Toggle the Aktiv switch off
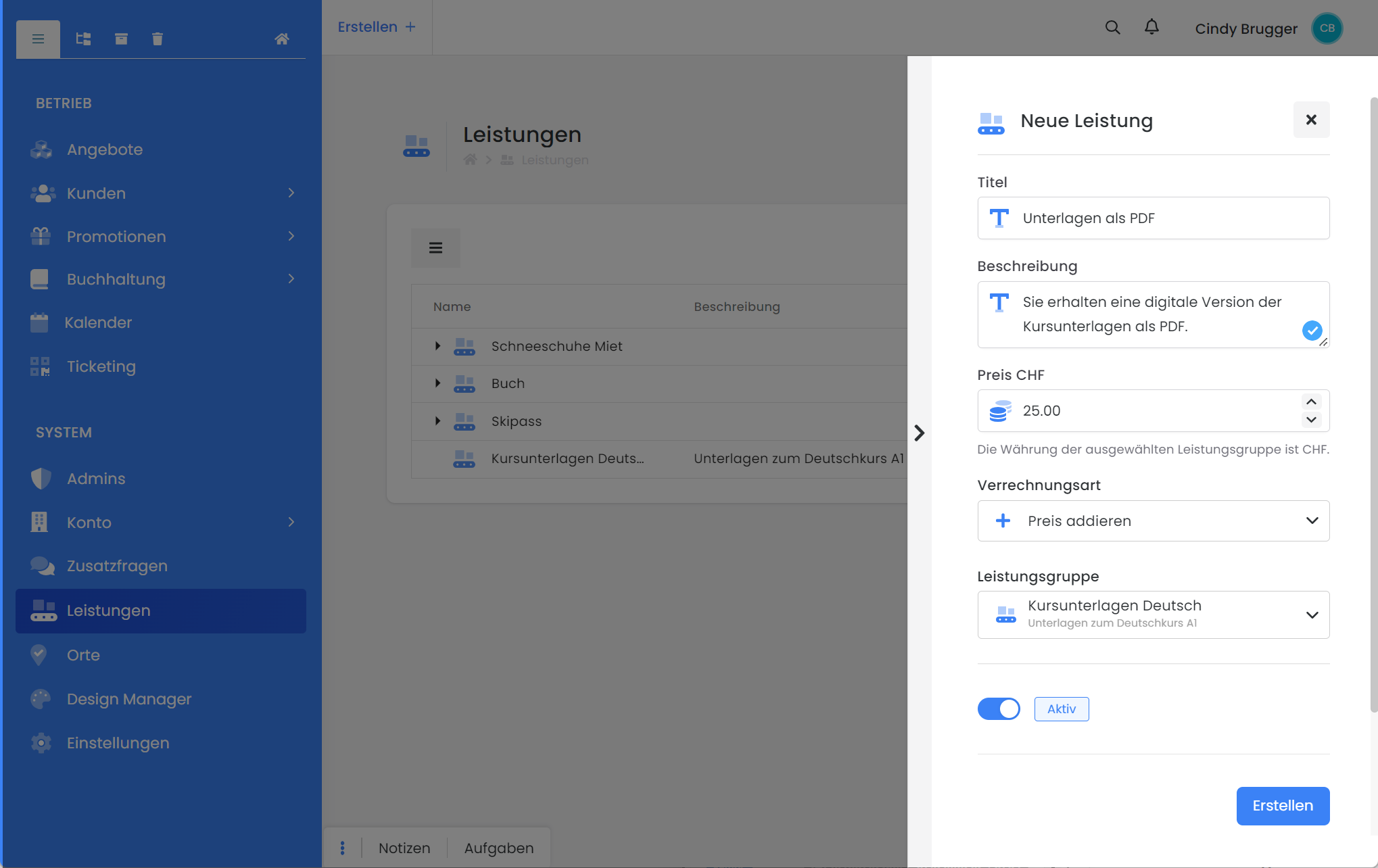Viewport: 1378px width, 868px height. click(x=999, y=708)
